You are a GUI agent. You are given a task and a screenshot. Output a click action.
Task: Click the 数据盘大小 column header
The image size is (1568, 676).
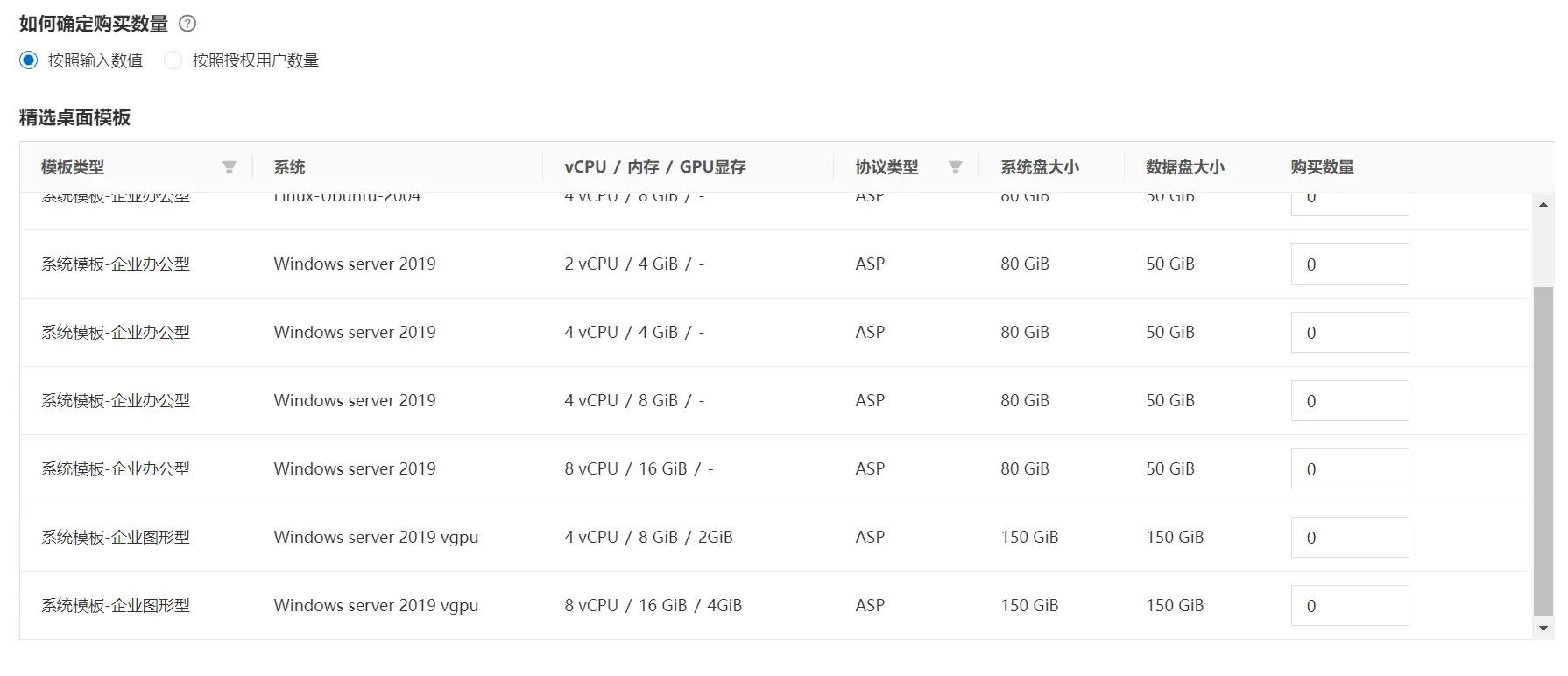1184,167
